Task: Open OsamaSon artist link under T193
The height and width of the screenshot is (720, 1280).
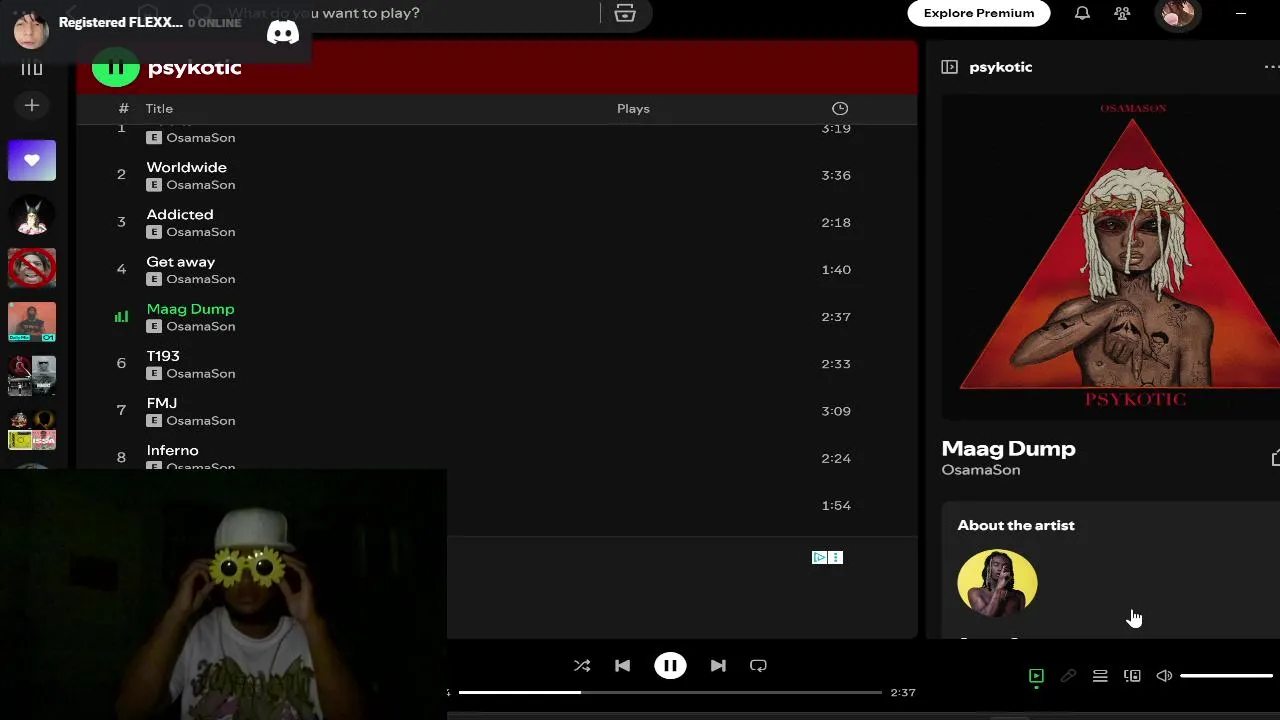Action: (201, 374)
